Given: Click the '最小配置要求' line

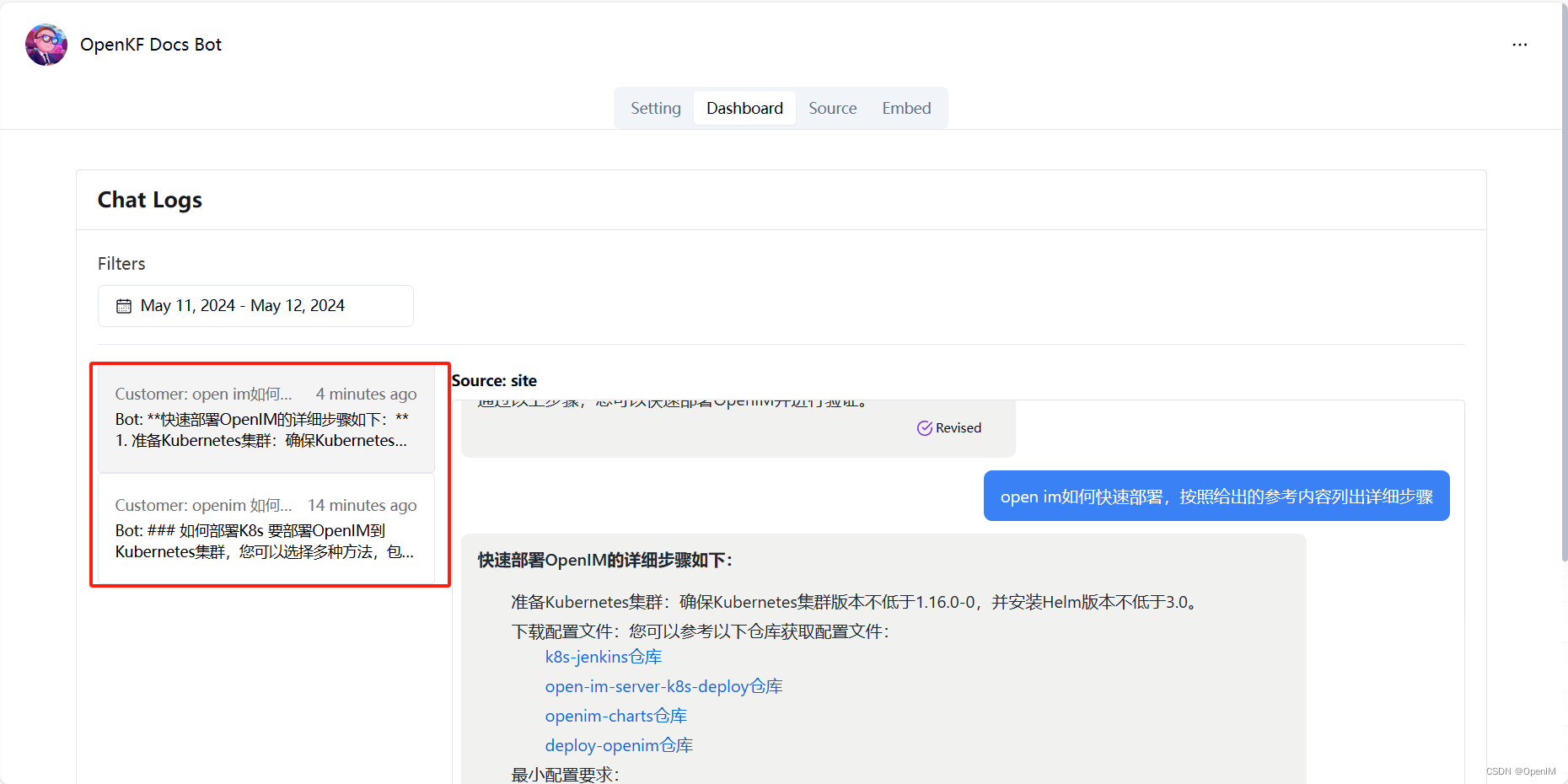Looking at the screenshot, I should coord(565,774).
